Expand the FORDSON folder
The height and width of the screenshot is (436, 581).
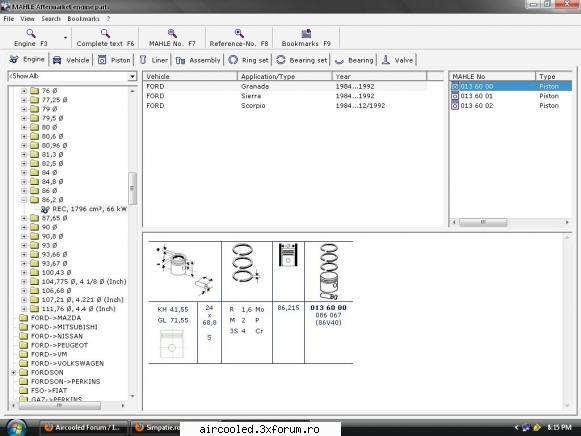13,373
